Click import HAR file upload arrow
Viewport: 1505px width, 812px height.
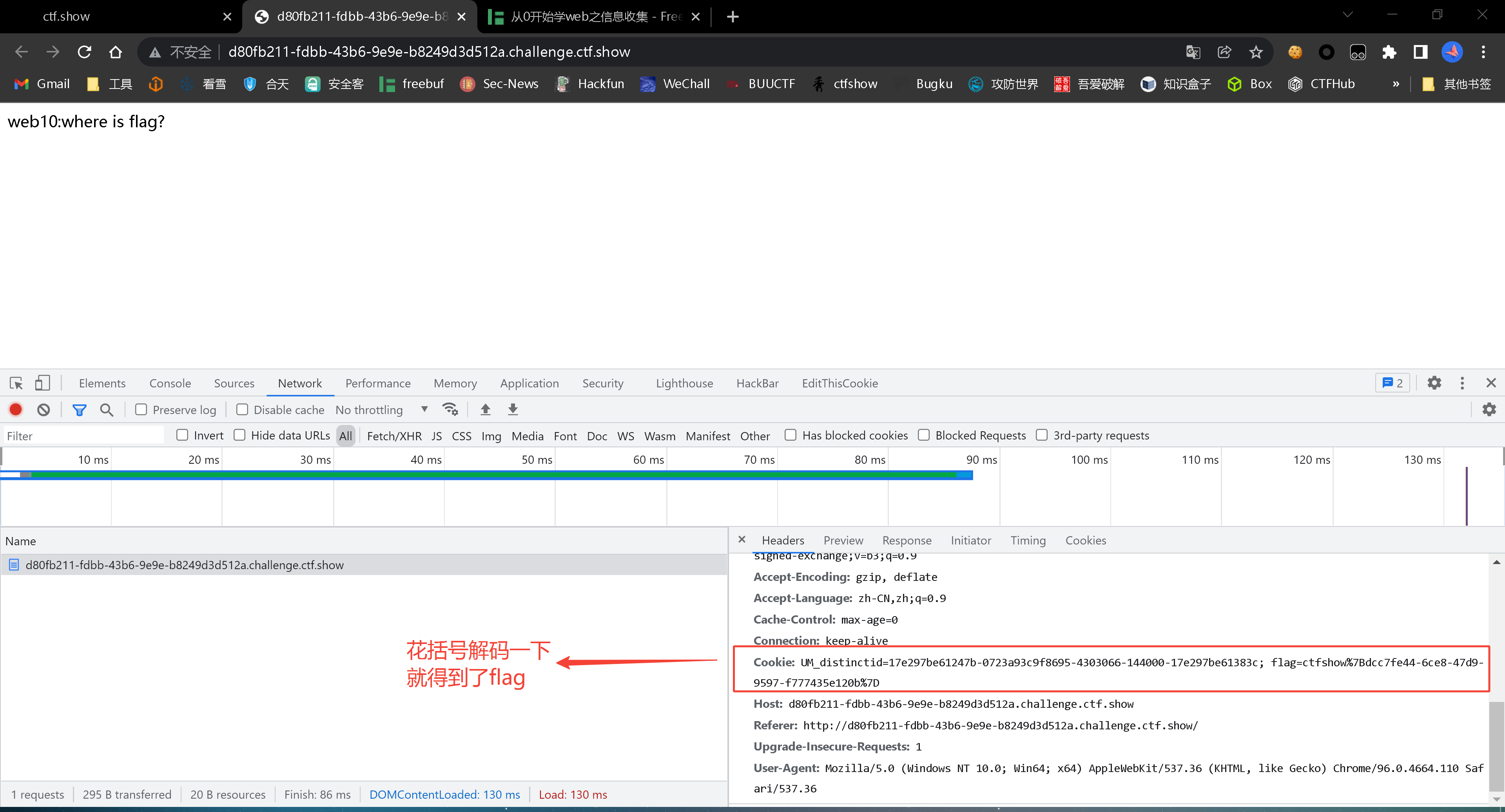coord(485,410)
